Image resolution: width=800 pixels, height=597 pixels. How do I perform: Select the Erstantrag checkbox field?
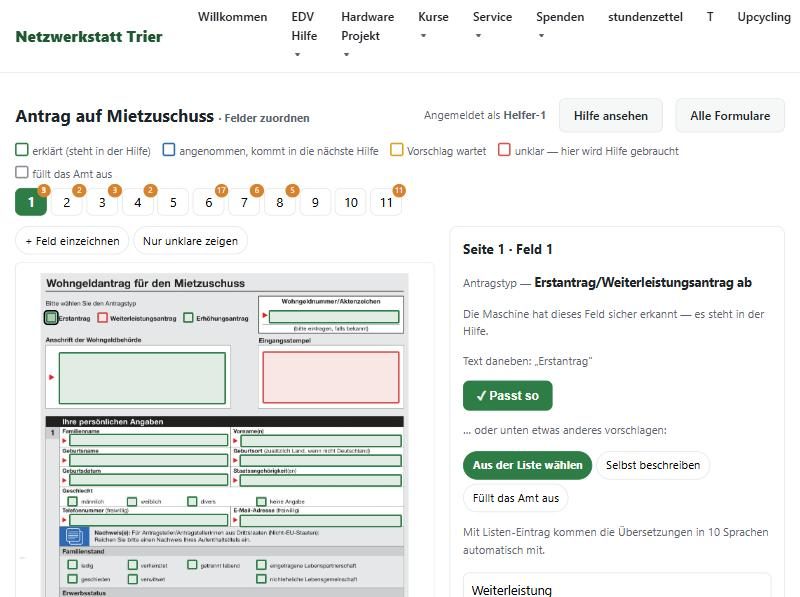51,318
